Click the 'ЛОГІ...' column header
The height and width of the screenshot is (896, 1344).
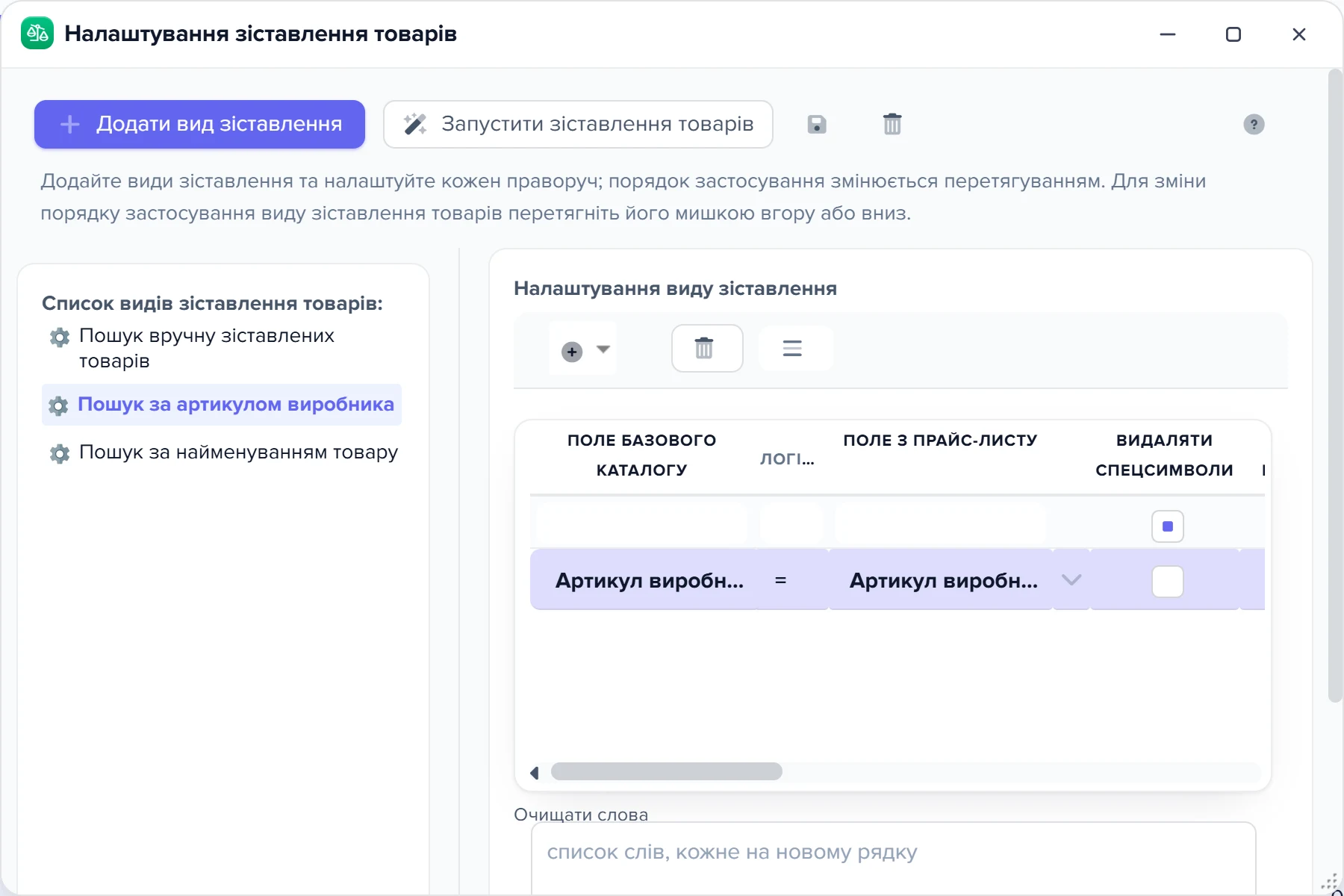point(787,458)
